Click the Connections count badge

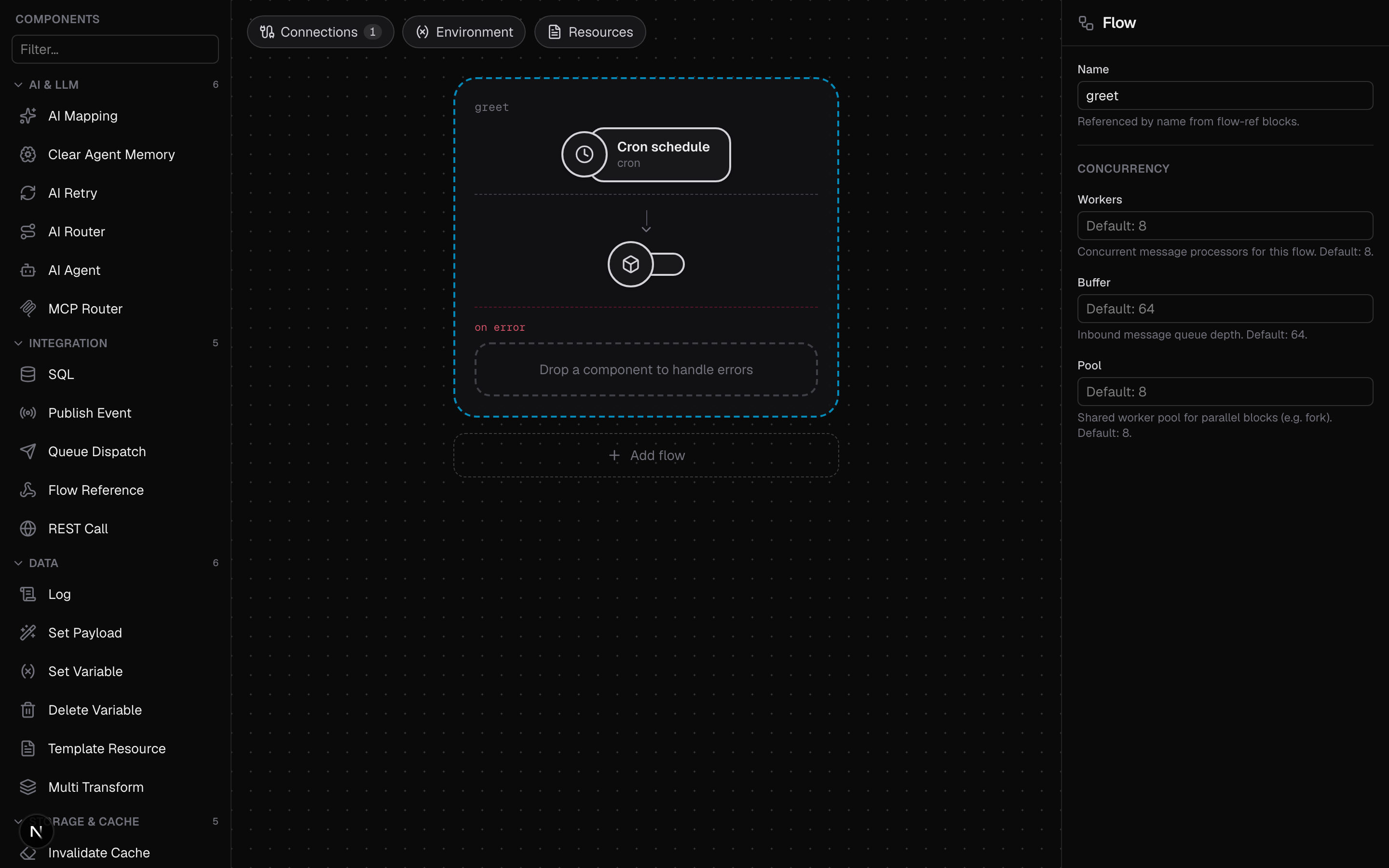[372, 32]
